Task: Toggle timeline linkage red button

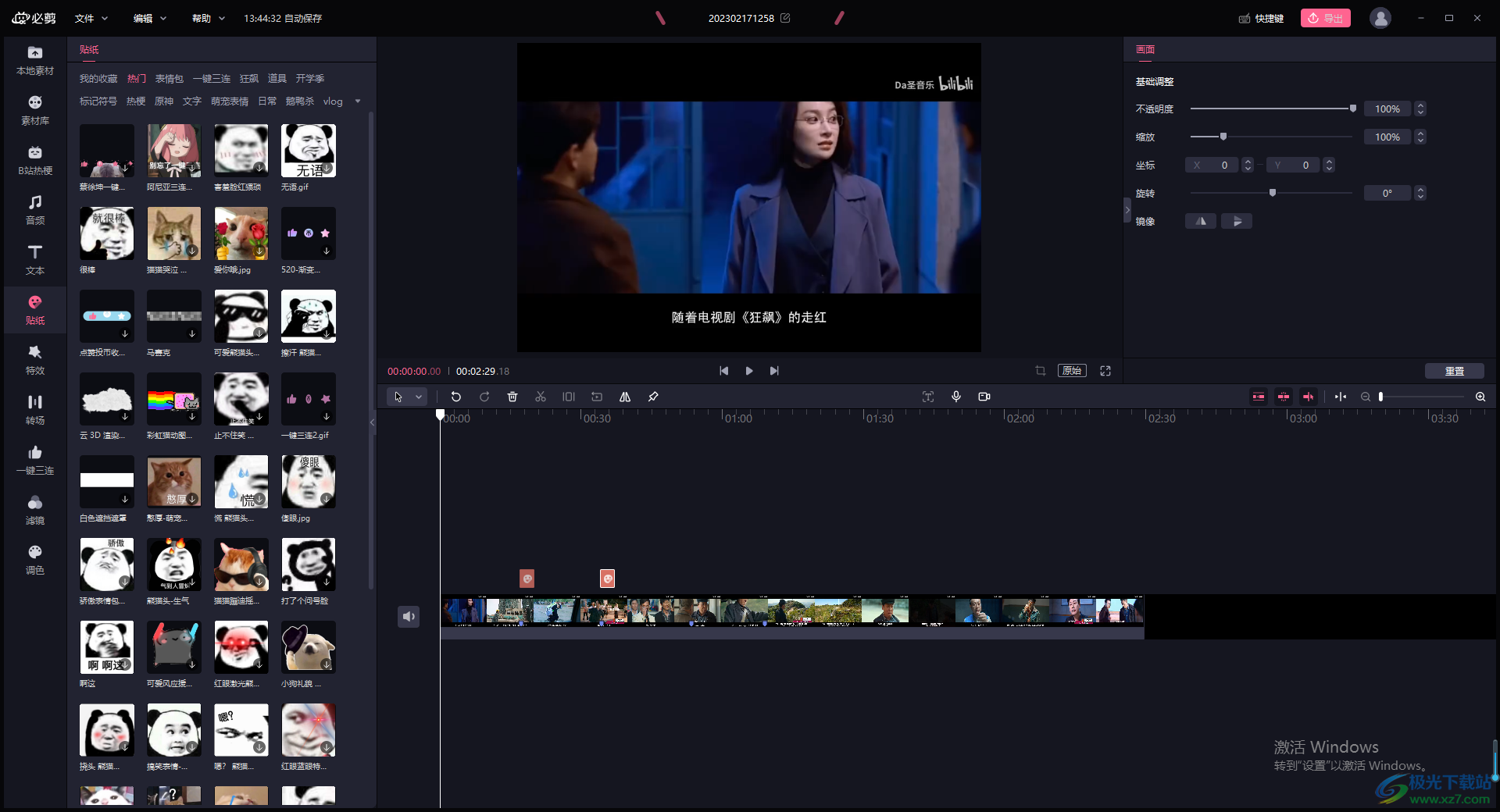Action: pyautogui.click(x=1309, y=397)
